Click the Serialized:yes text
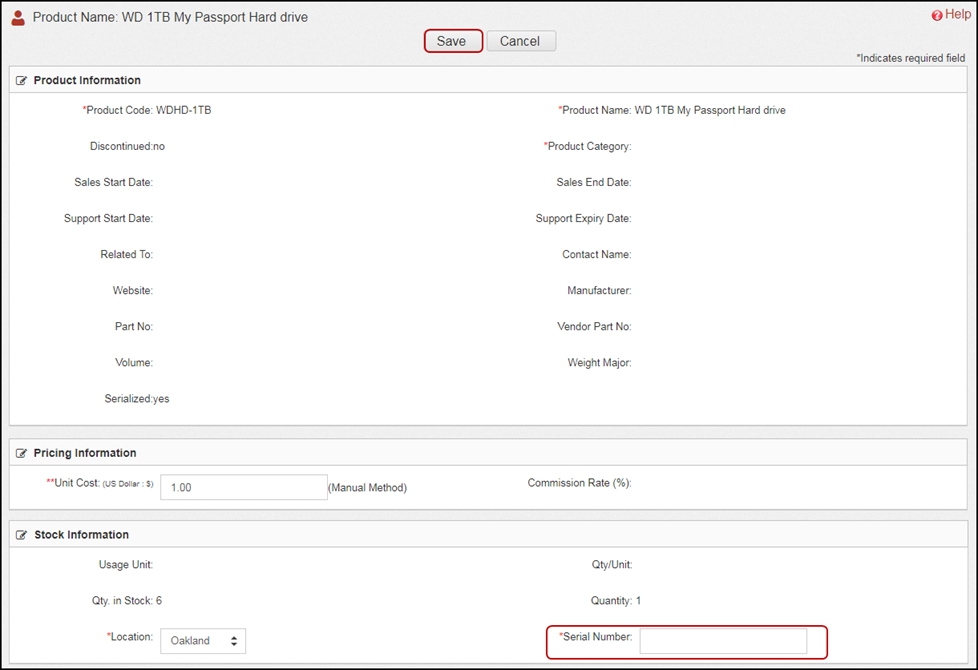This screenshot has width=978, height=670. point(137,399)
